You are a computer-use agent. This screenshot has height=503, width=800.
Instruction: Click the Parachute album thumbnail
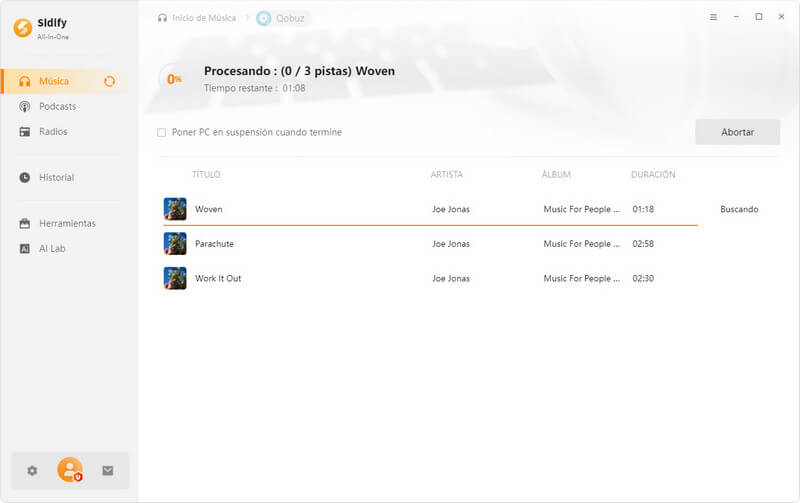click(175, 243)
